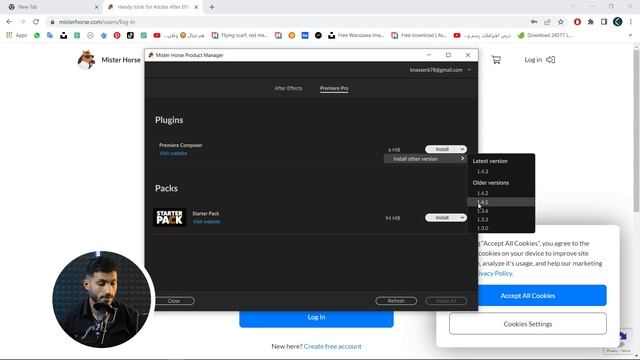
Task: Open the Pinterest bookmark icon
Action: pos(117,36)
